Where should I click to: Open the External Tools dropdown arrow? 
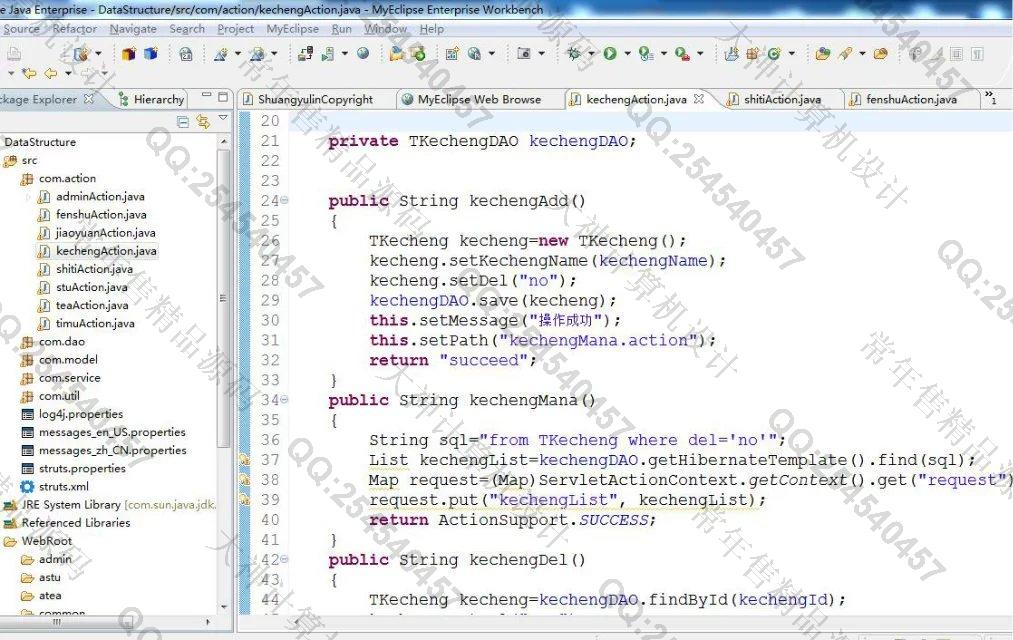[x=700, y=54]
